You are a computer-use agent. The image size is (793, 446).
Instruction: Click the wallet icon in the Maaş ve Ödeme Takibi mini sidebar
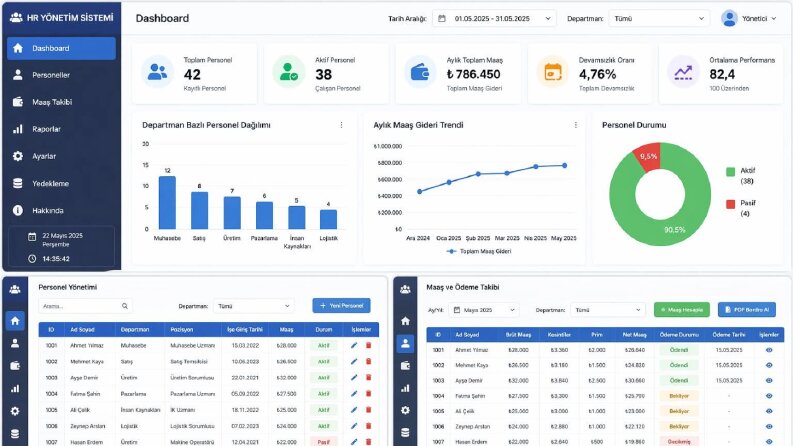[x=405, y=366]
